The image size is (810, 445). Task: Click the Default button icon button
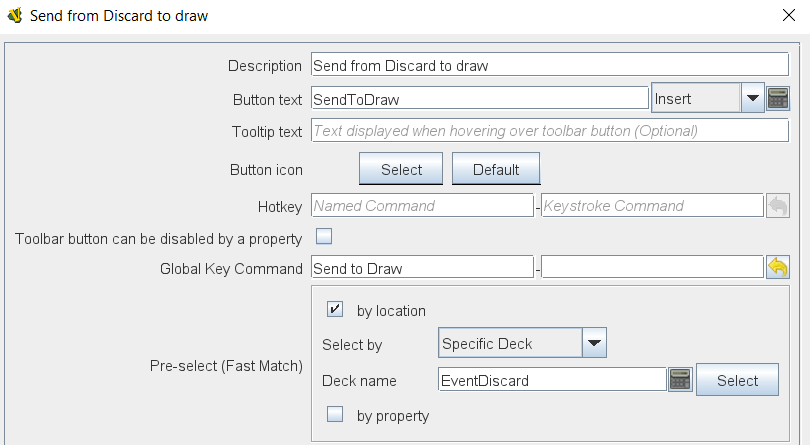click(x=496, y=169)
